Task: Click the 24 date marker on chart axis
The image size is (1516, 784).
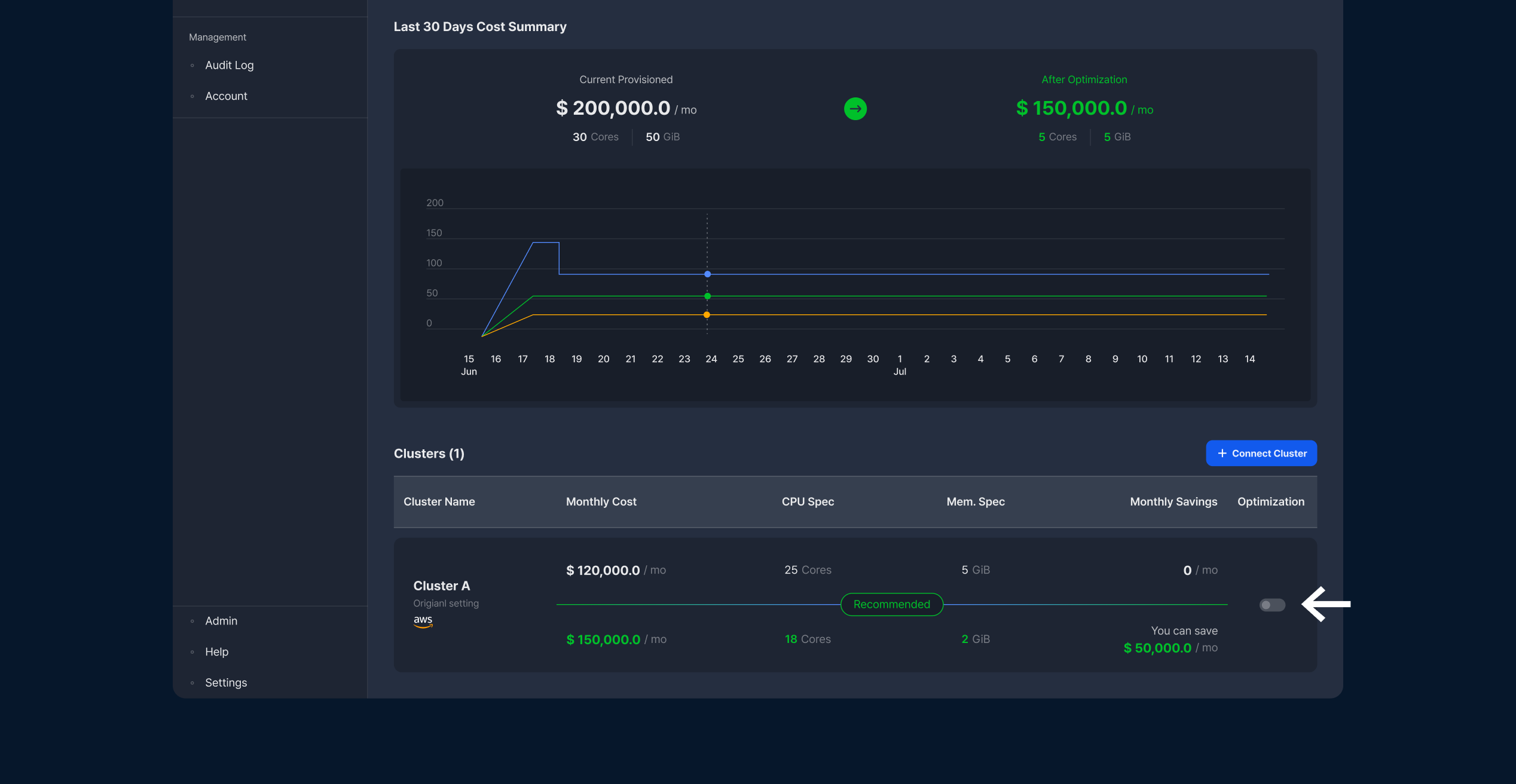Action: (x=711, y=359)
